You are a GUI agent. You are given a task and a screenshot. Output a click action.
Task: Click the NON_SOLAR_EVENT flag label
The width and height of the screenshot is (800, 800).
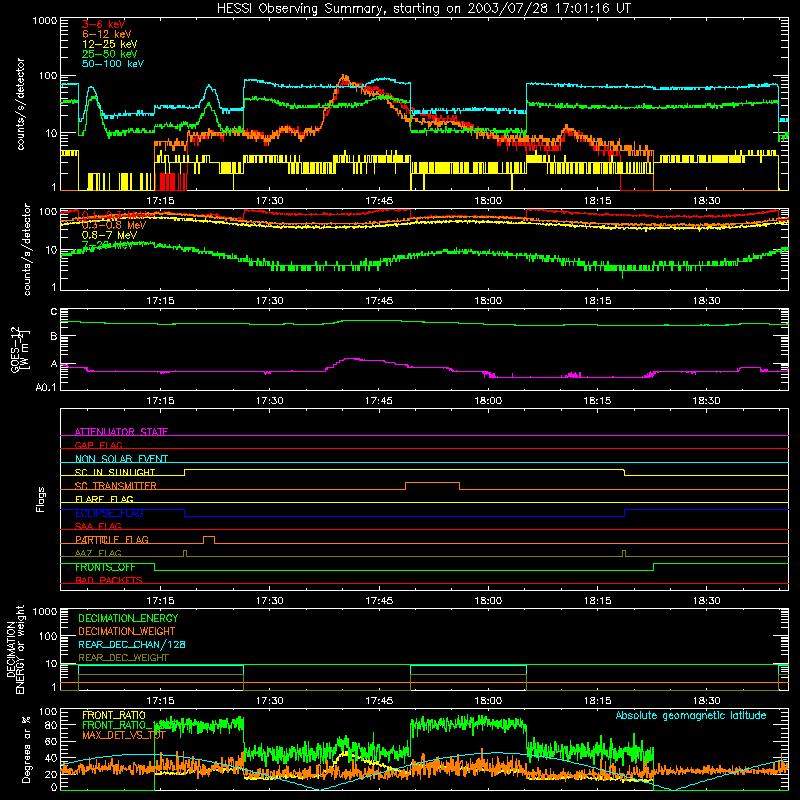pyautogui.click(x=121, y=459)
